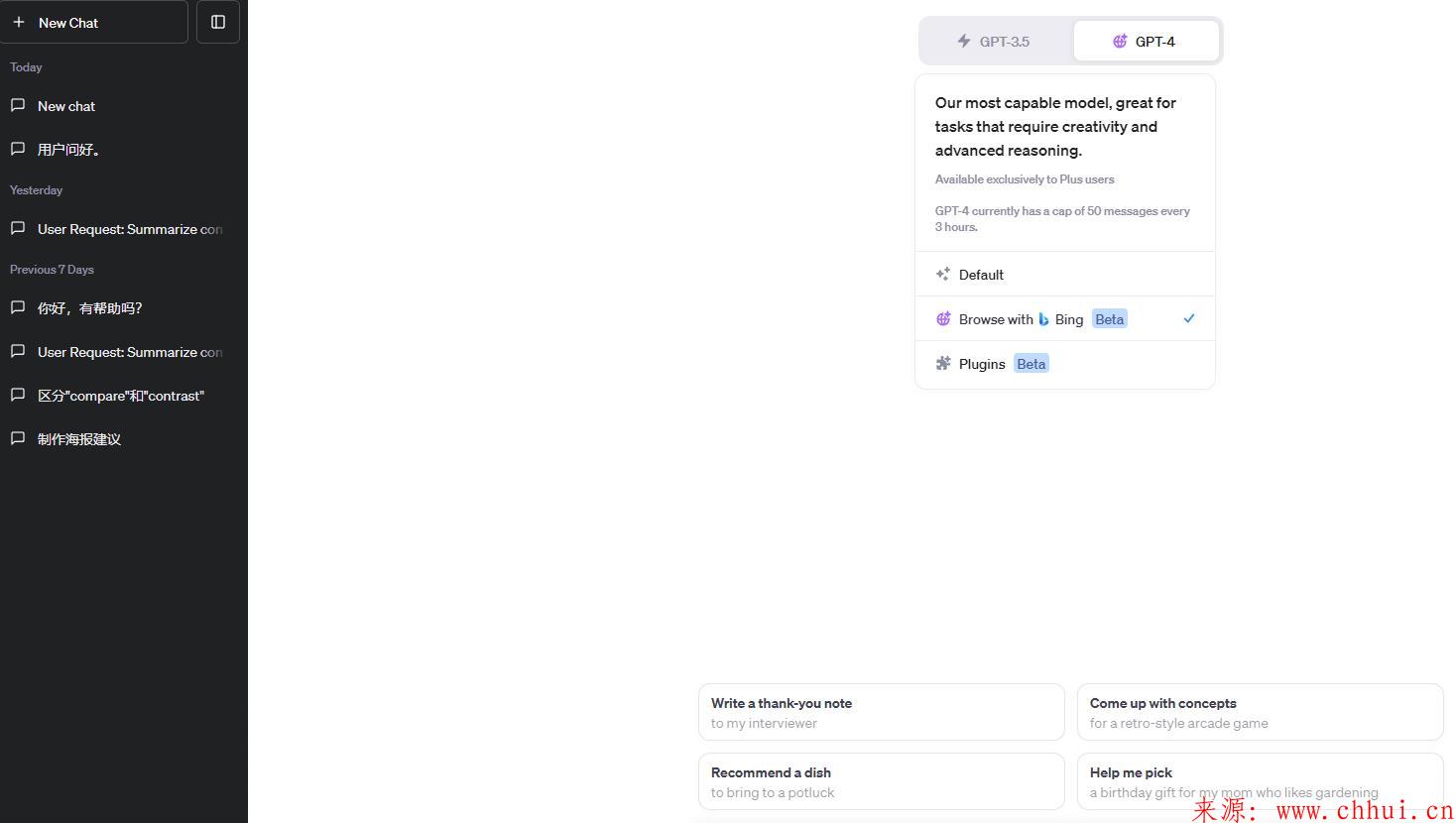Click the lightning bolt icon on GPT-3.5
The image size is (1456, 823).
point(963,41)
